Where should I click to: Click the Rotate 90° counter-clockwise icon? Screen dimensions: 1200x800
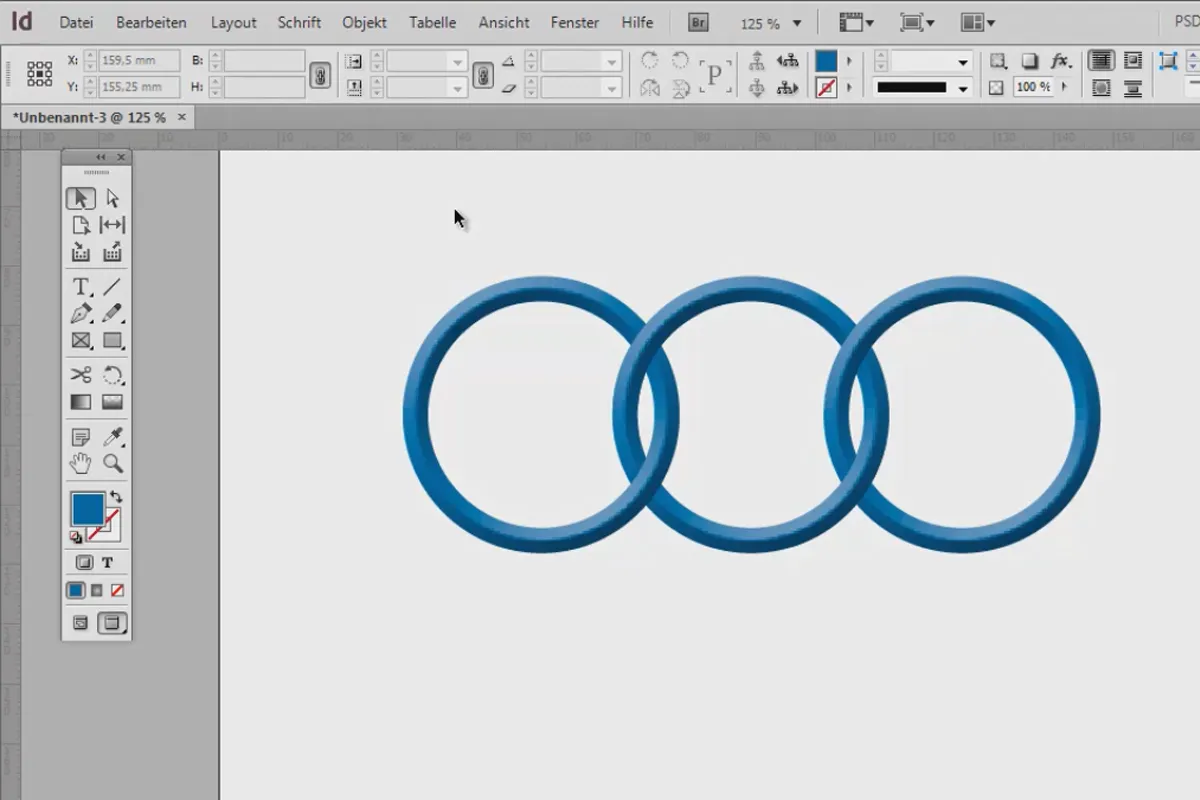click(x=680, y=61)
